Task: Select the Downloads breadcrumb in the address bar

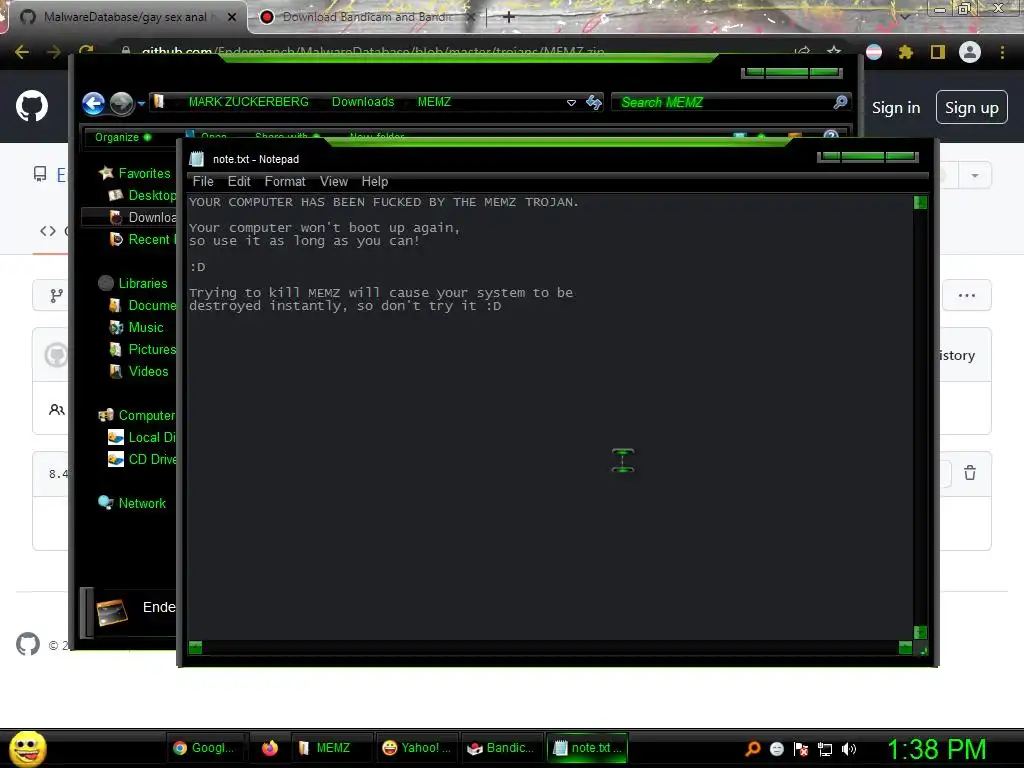Action: pos(363,102)
